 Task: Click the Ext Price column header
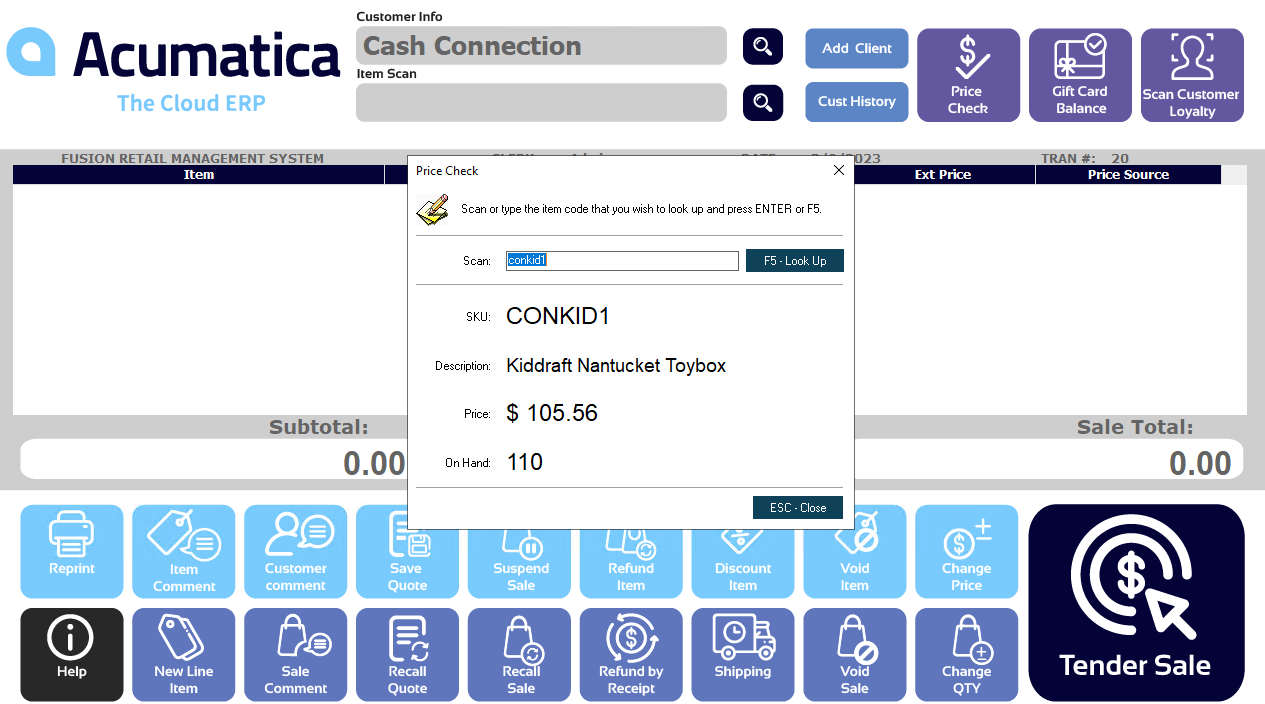pyautogui.click(x=943, y=175)
